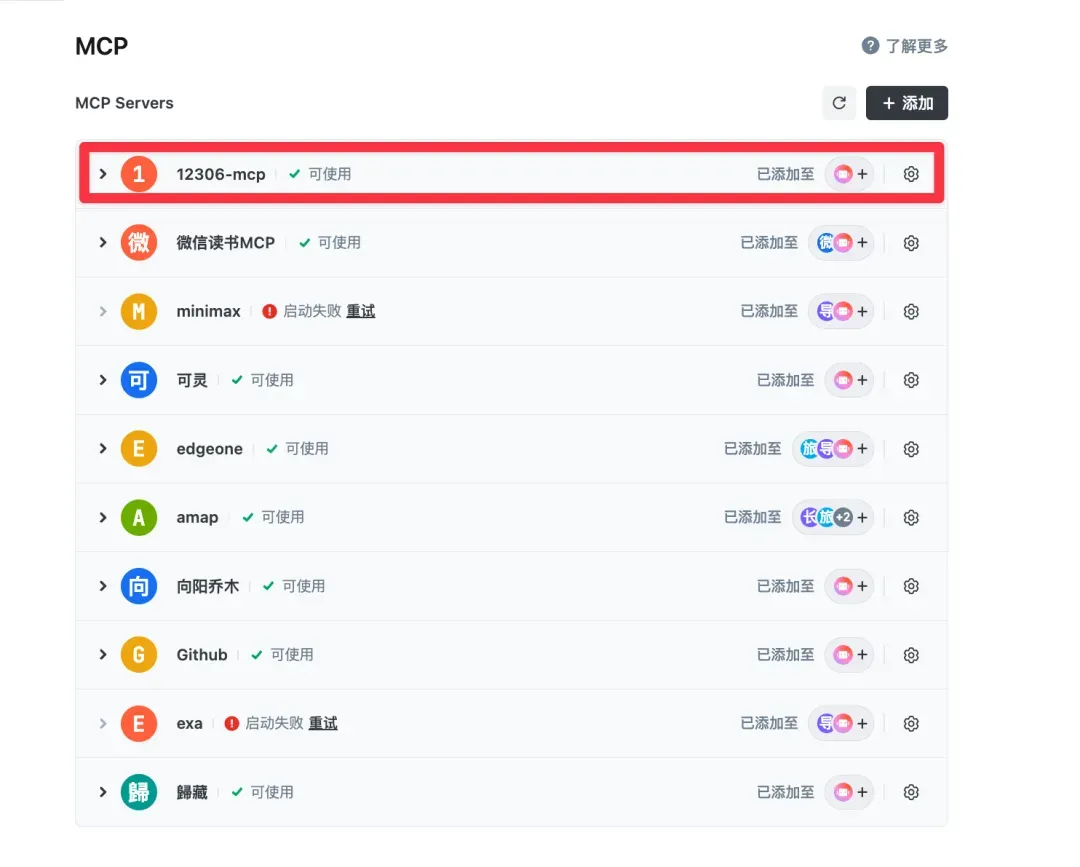Expand the 可灵 server details

[x=103, y=380]
